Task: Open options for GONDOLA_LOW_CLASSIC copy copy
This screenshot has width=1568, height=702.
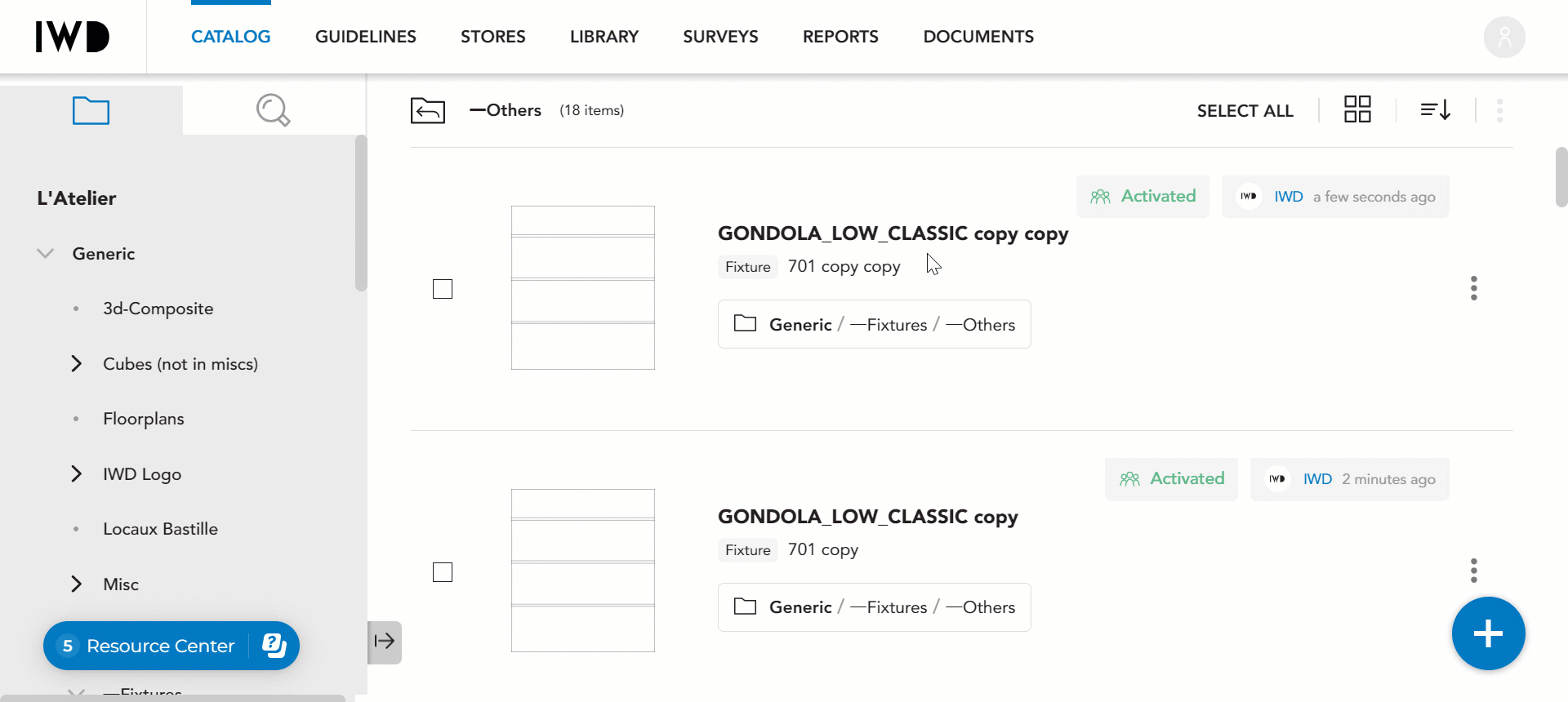Action: pos(1474,288)
